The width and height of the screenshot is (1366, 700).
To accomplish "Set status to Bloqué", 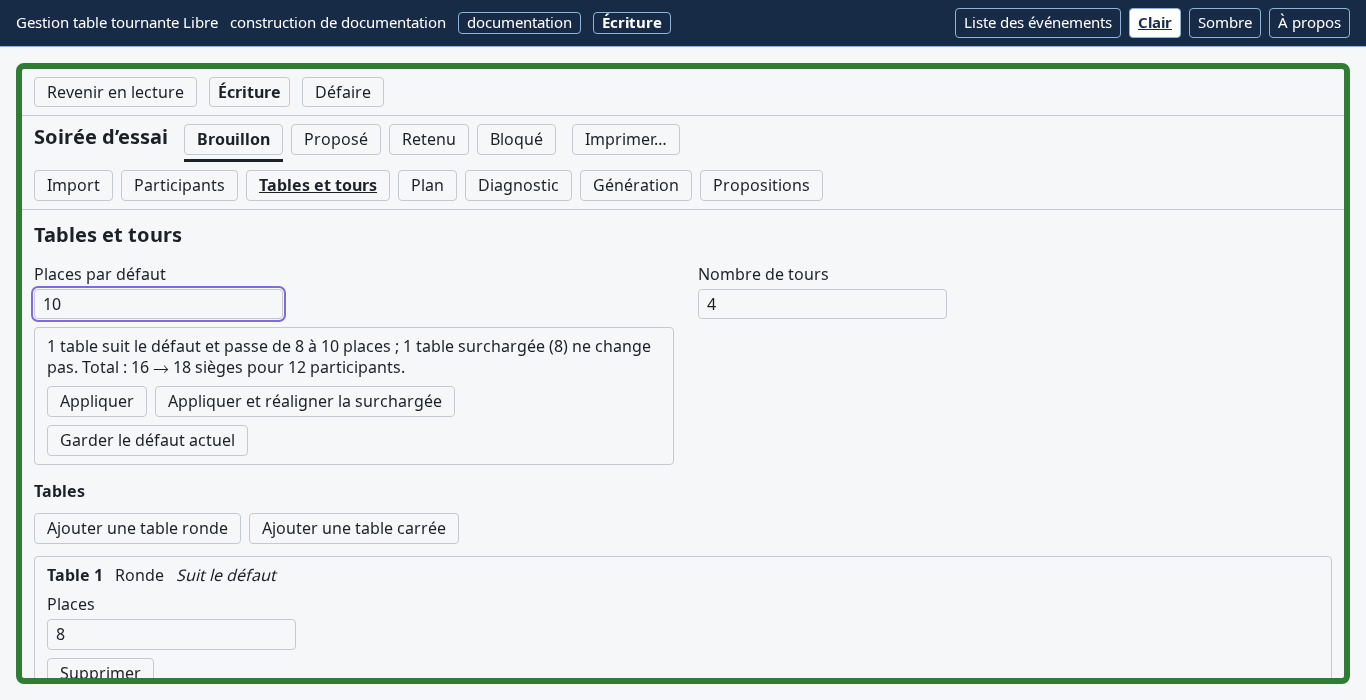I will coord(516,139).
